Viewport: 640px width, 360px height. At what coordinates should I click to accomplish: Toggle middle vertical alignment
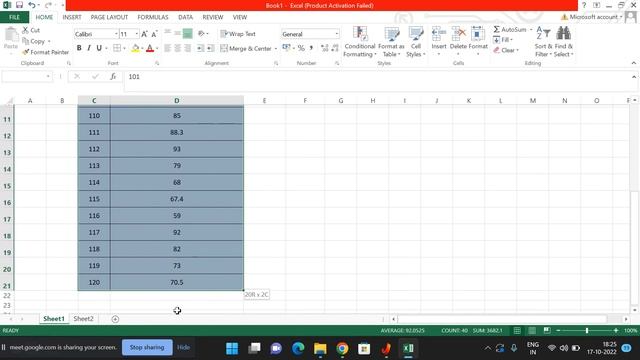click(x=178, y=34)
